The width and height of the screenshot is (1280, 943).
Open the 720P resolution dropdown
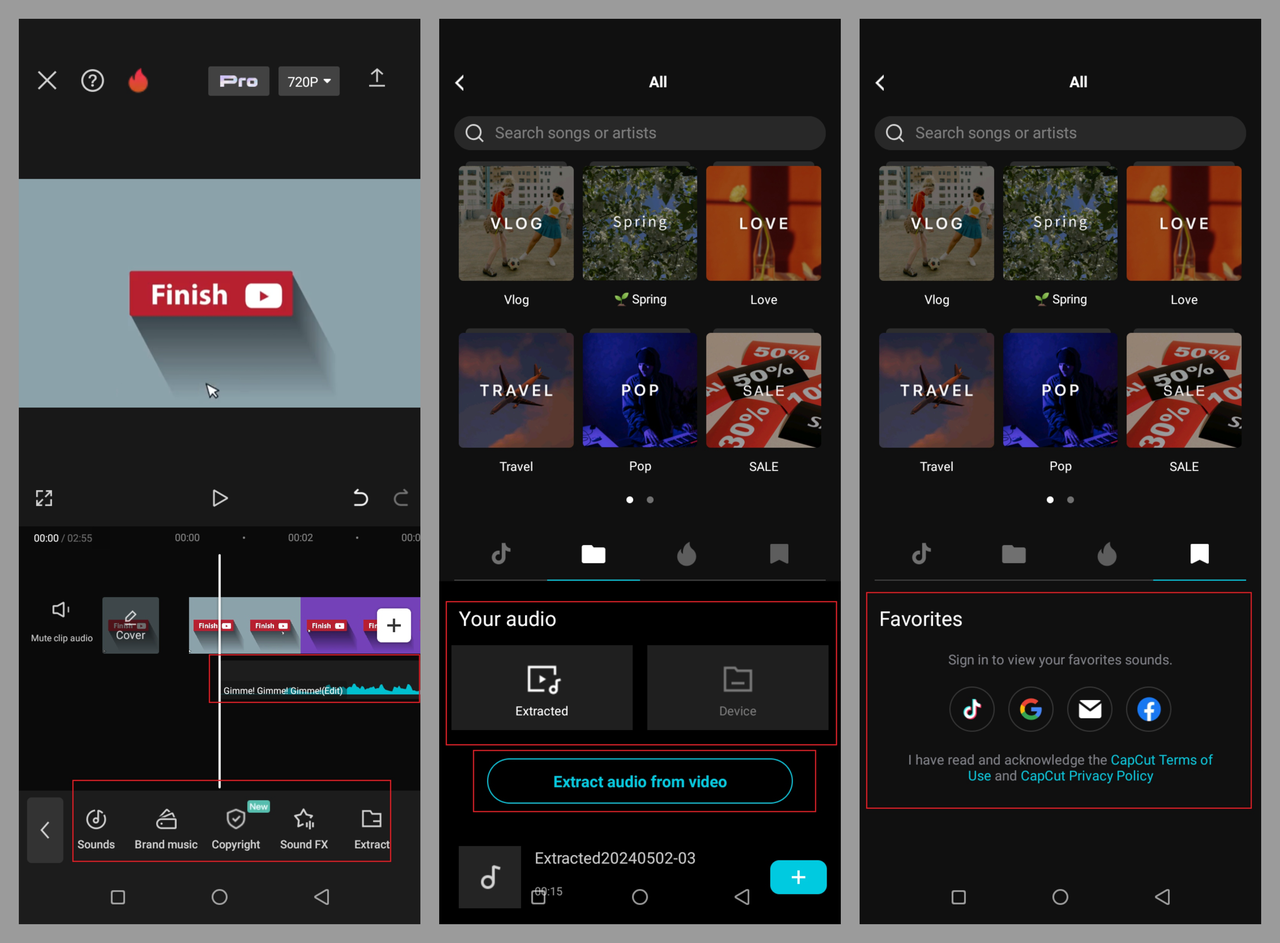tap(308, 81)
